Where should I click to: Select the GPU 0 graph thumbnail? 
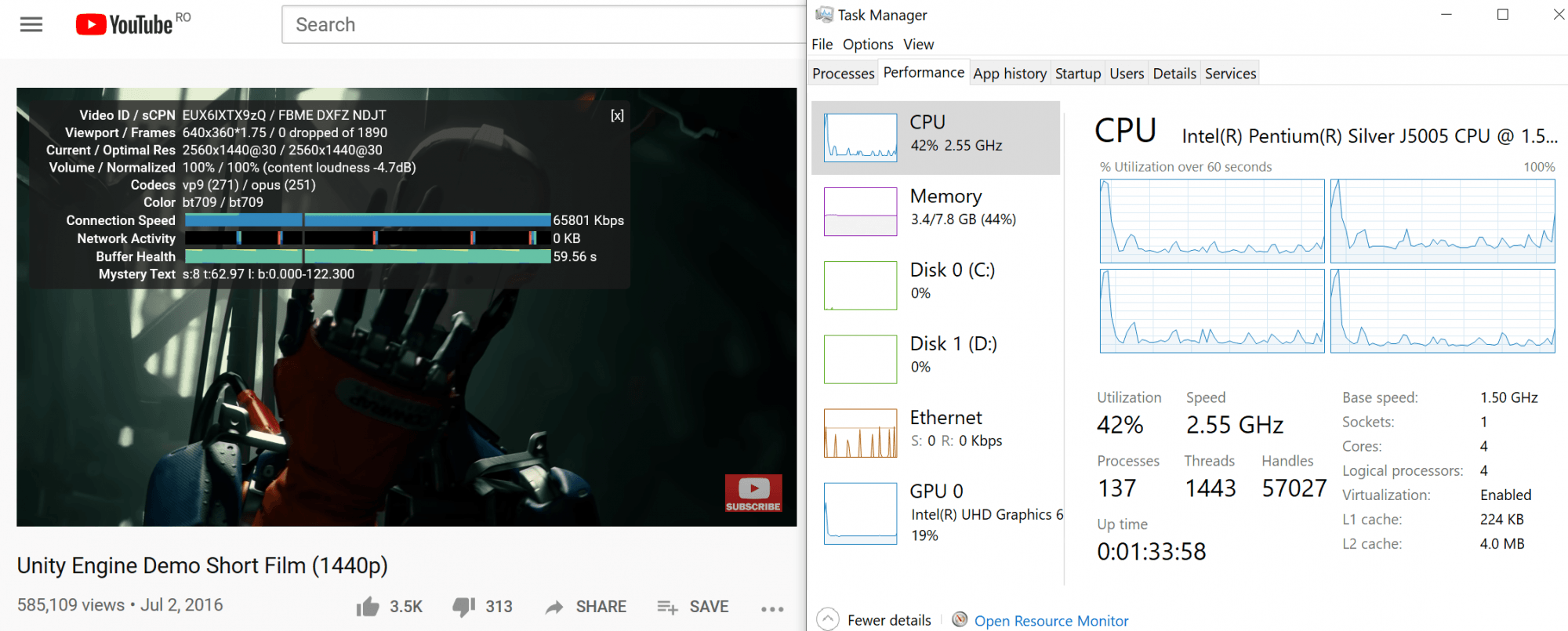(x=861, y=513)
